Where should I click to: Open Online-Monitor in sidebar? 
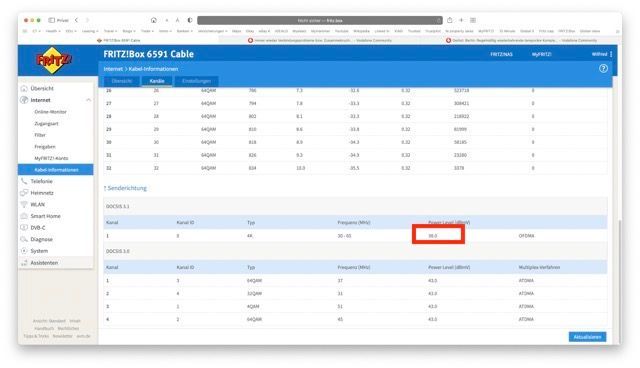click(x=50, y=112)
